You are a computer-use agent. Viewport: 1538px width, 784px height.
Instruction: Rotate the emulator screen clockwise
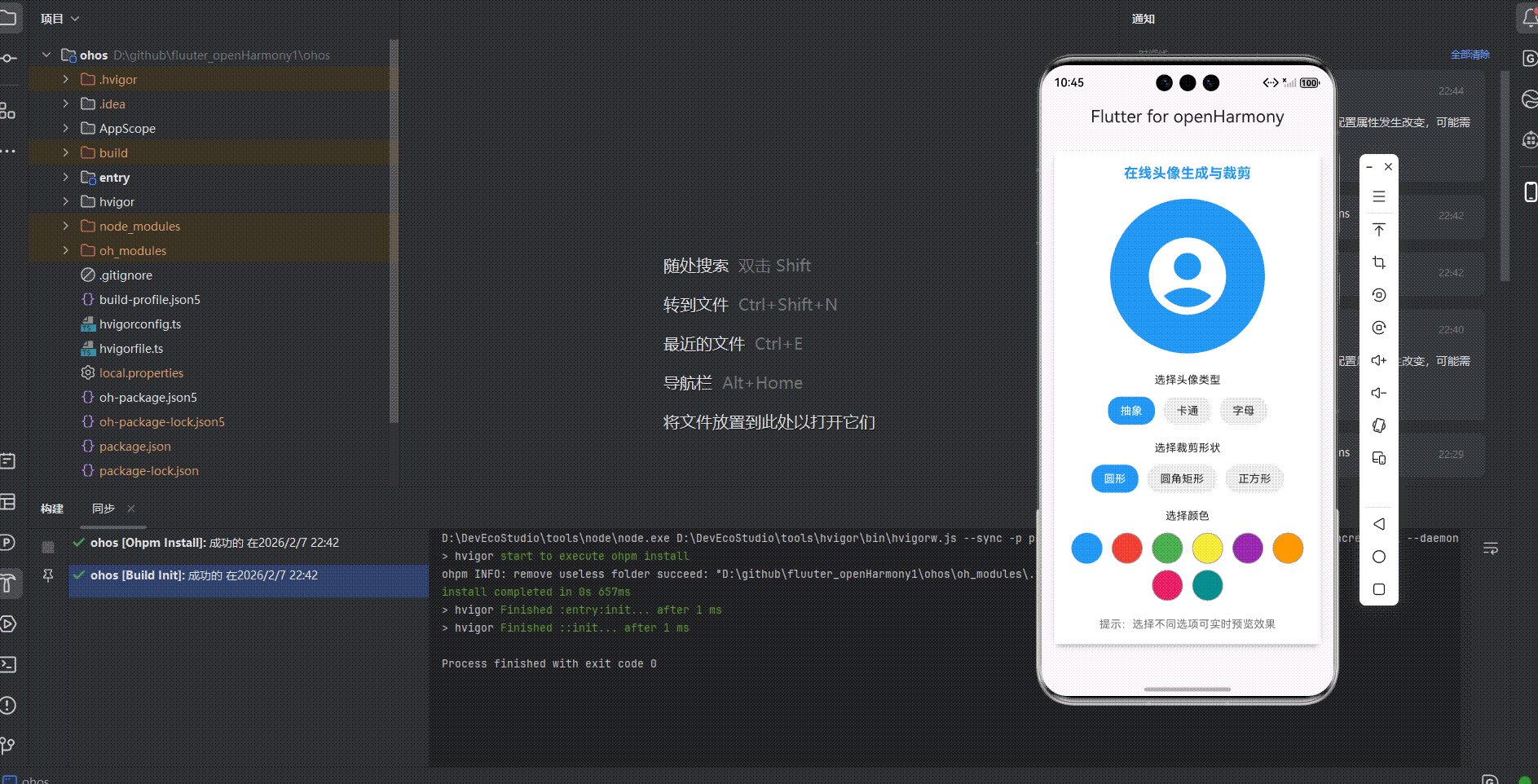pyautogui.click(x=1379, y=328)
